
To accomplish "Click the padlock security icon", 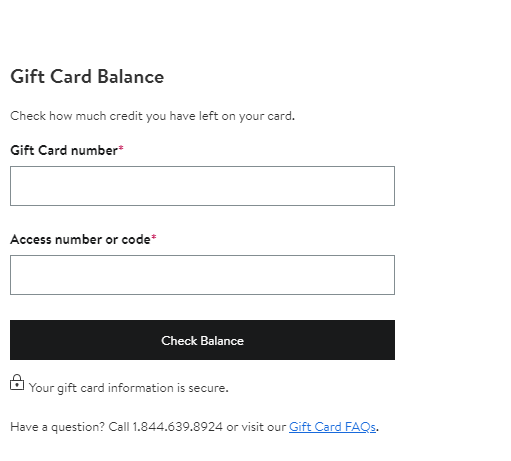I will [x=17, y=382].
